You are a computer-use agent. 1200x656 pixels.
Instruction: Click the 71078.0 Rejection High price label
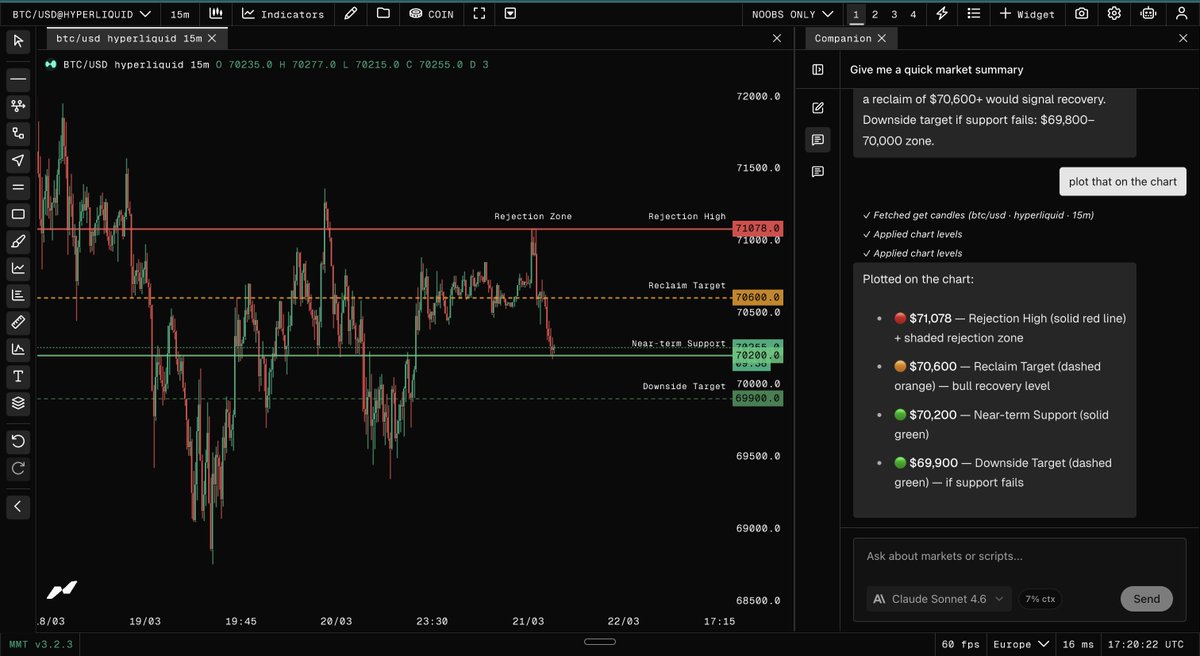(x=757, y=229)
